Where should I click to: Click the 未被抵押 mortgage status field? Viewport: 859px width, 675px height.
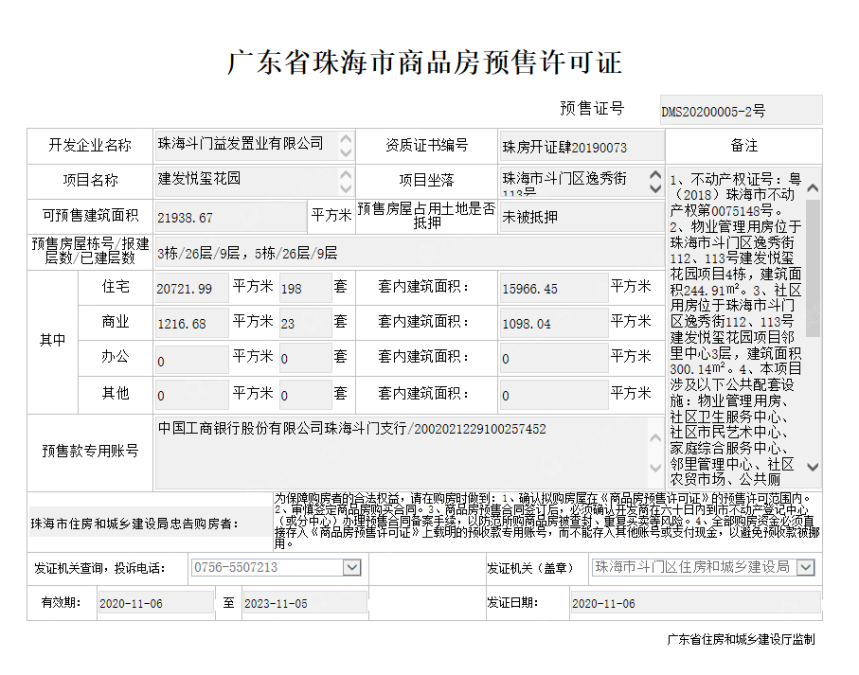pyautogui.click(x=581, y=217)
